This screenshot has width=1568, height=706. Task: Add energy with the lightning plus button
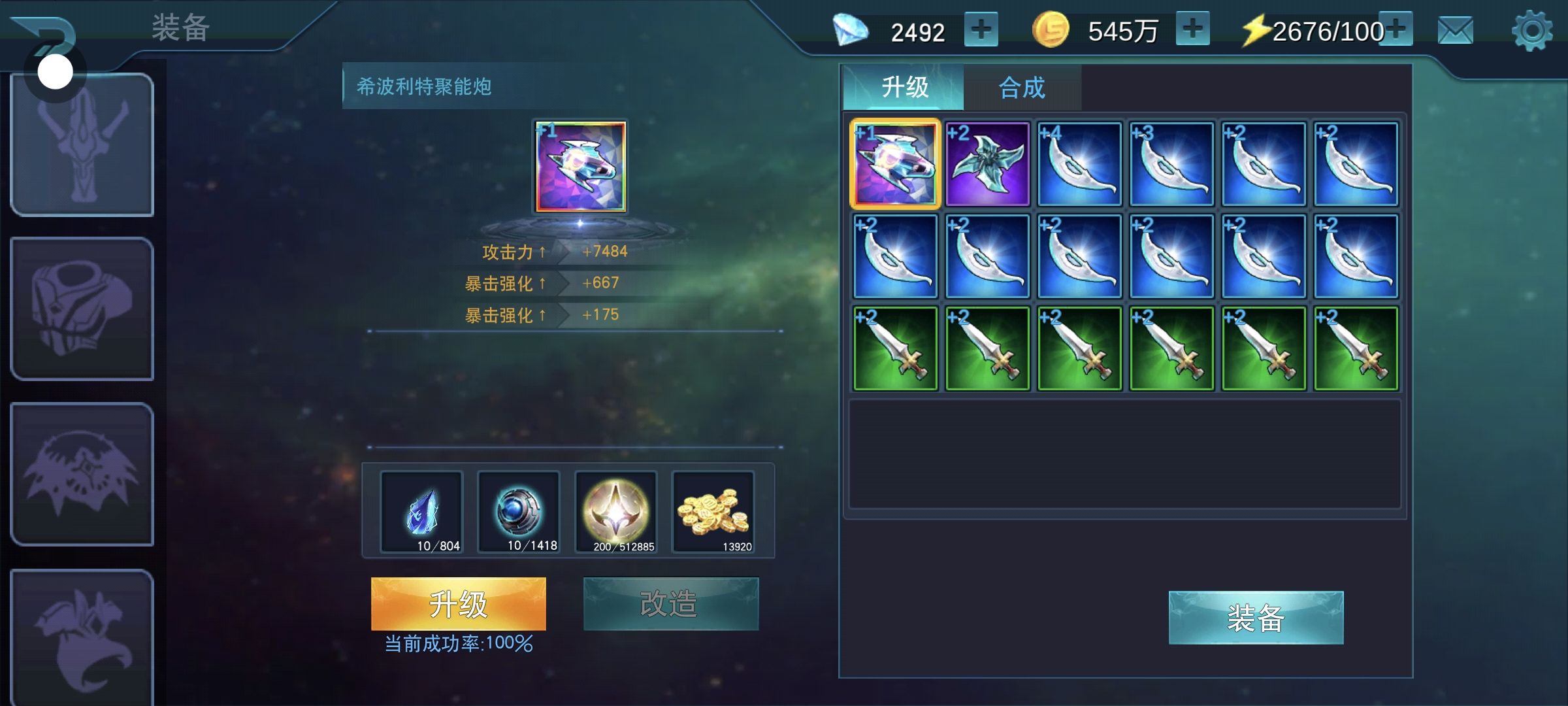point(1397,29)
